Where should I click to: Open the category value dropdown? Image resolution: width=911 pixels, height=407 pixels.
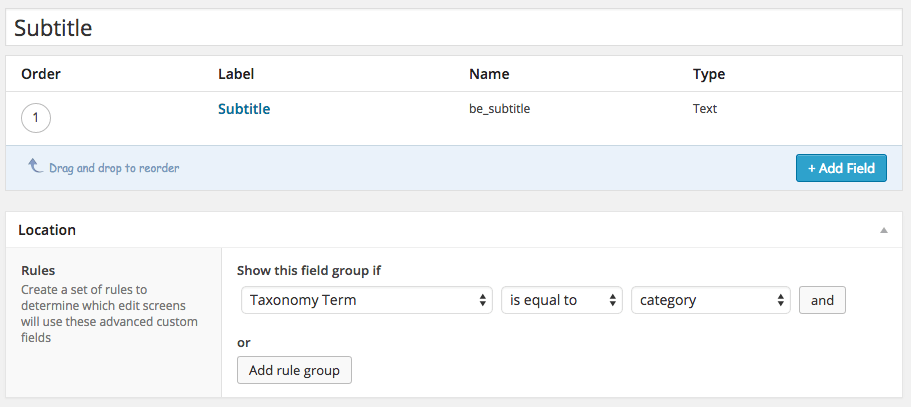tap(711, 300)
